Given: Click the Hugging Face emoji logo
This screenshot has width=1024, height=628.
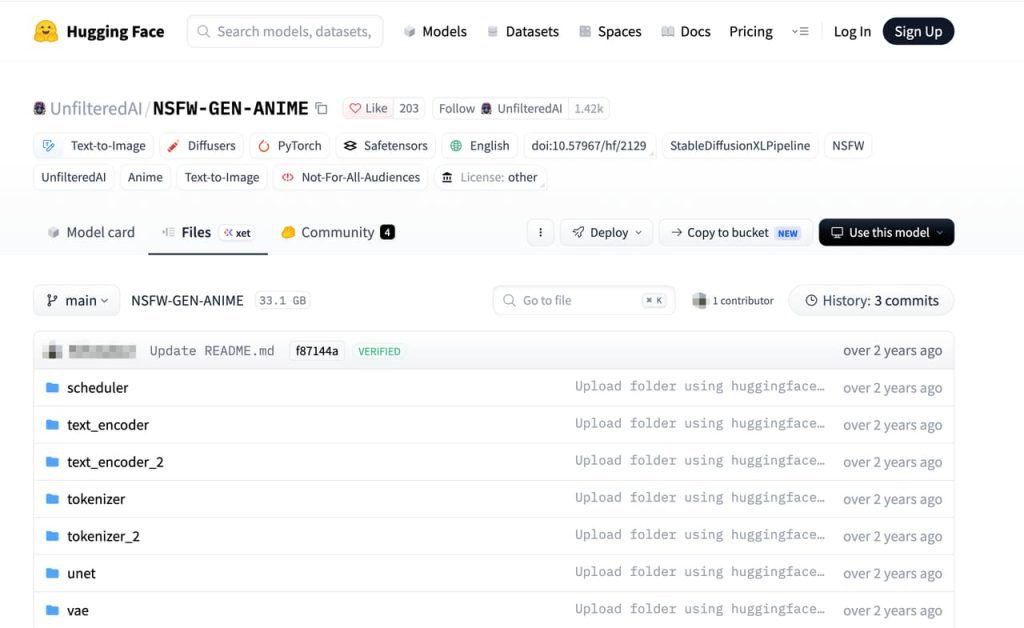Looking at the screenshot, I should (46, 31).
